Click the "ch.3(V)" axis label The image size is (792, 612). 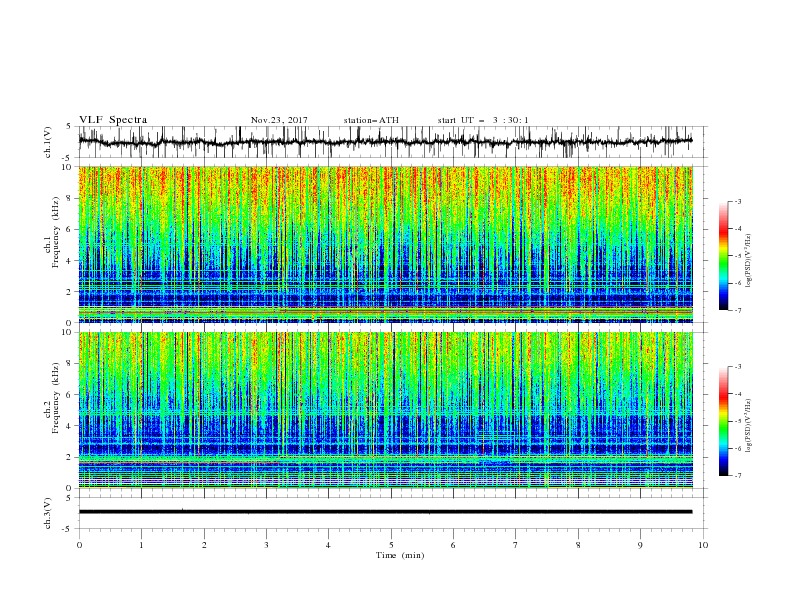pyautogui.click(x=48, y=513)
